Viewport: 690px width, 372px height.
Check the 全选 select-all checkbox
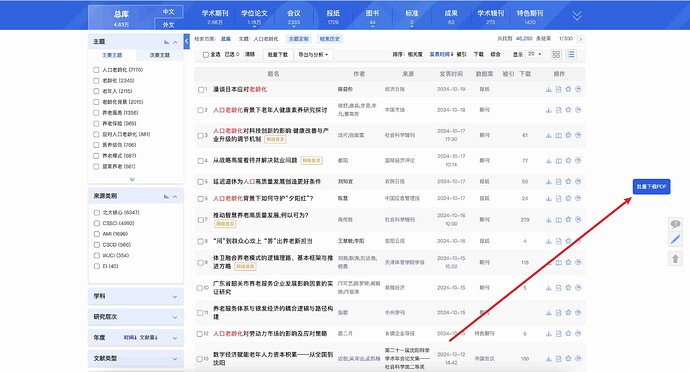(x=206, y=55)
